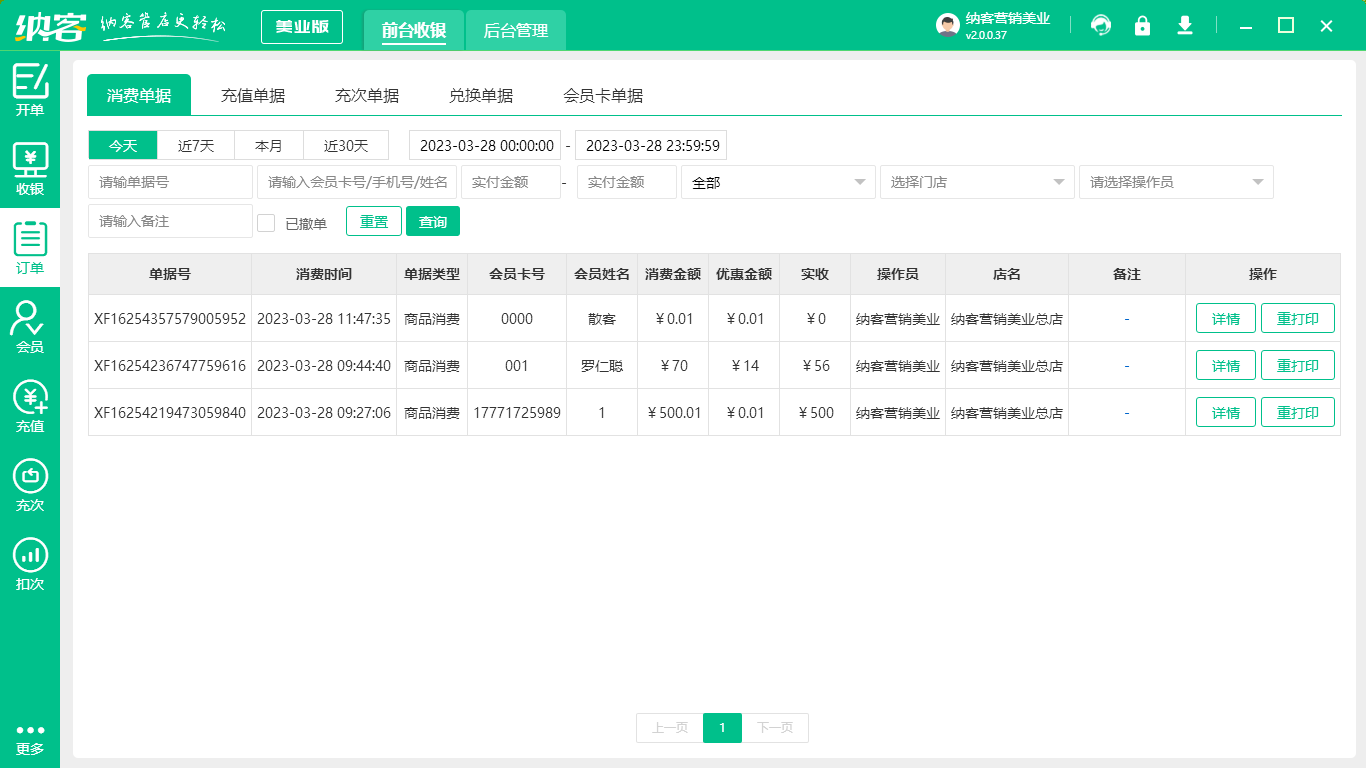Open the 请选择操作员 operator dropdown

pos(1176,182)
